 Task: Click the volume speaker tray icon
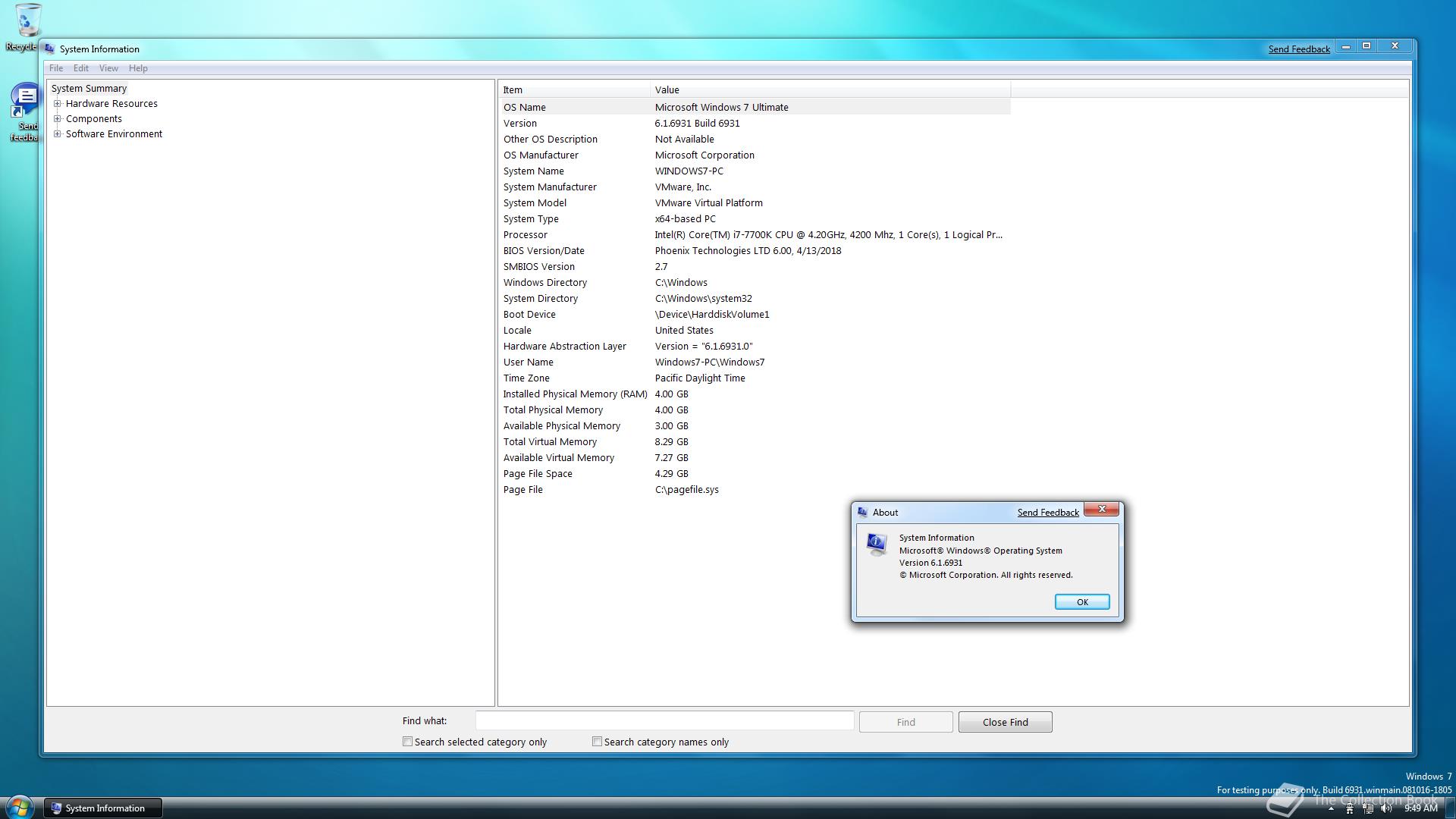click(x=1386, y=808)
